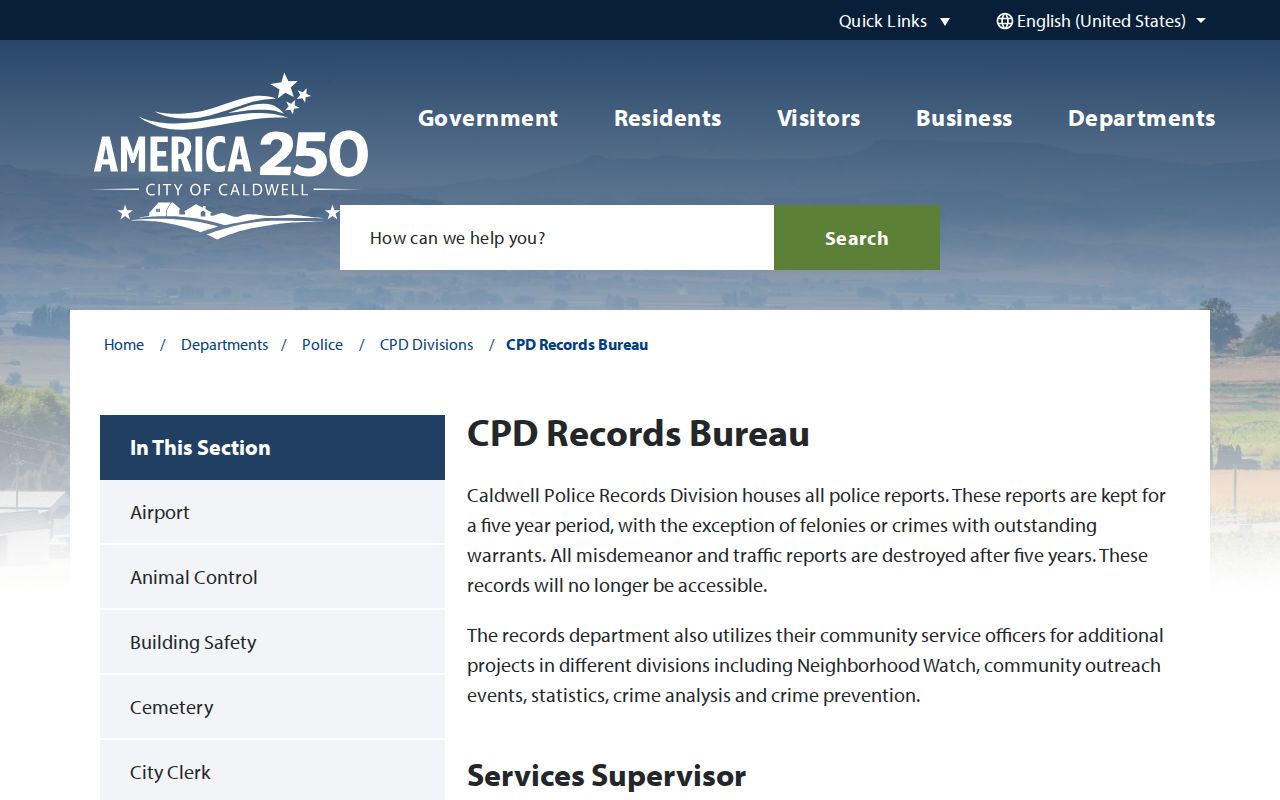
Task: Select City Clerk in the sidebar
Action: [272, 771]
